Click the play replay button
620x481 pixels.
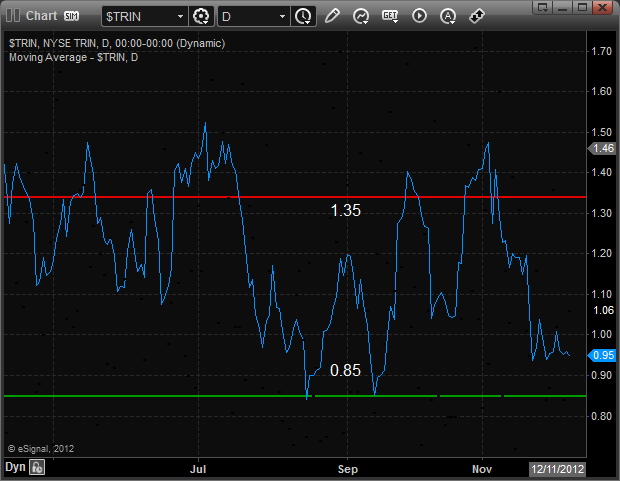(419, 16)
